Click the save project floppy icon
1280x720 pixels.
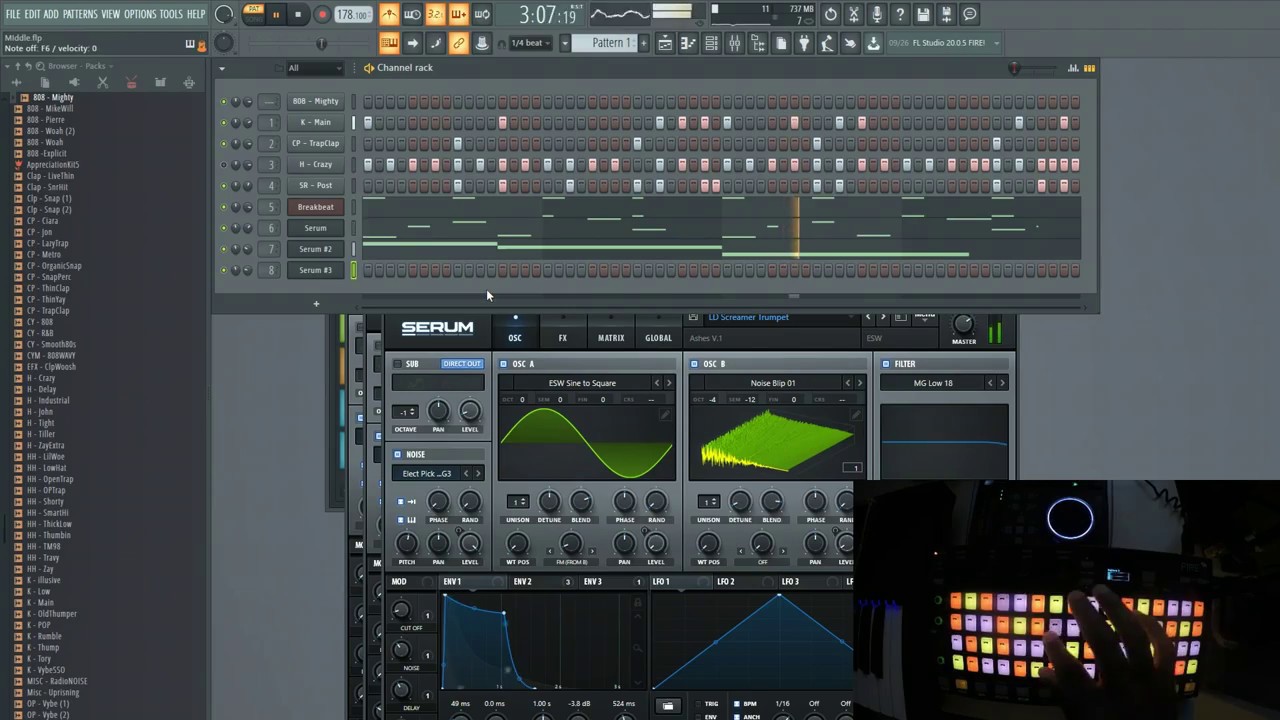pos(923,15)
